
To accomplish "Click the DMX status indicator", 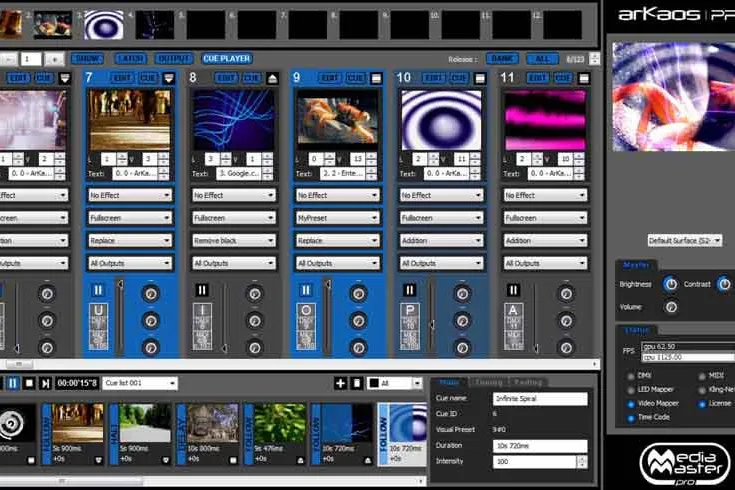I will click(630, 376).
